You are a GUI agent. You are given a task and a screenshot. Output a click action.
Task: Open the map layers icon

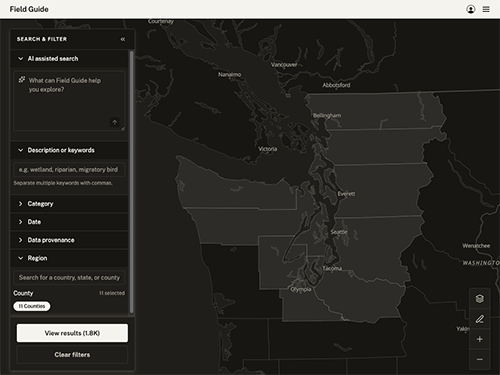point(480,299)
